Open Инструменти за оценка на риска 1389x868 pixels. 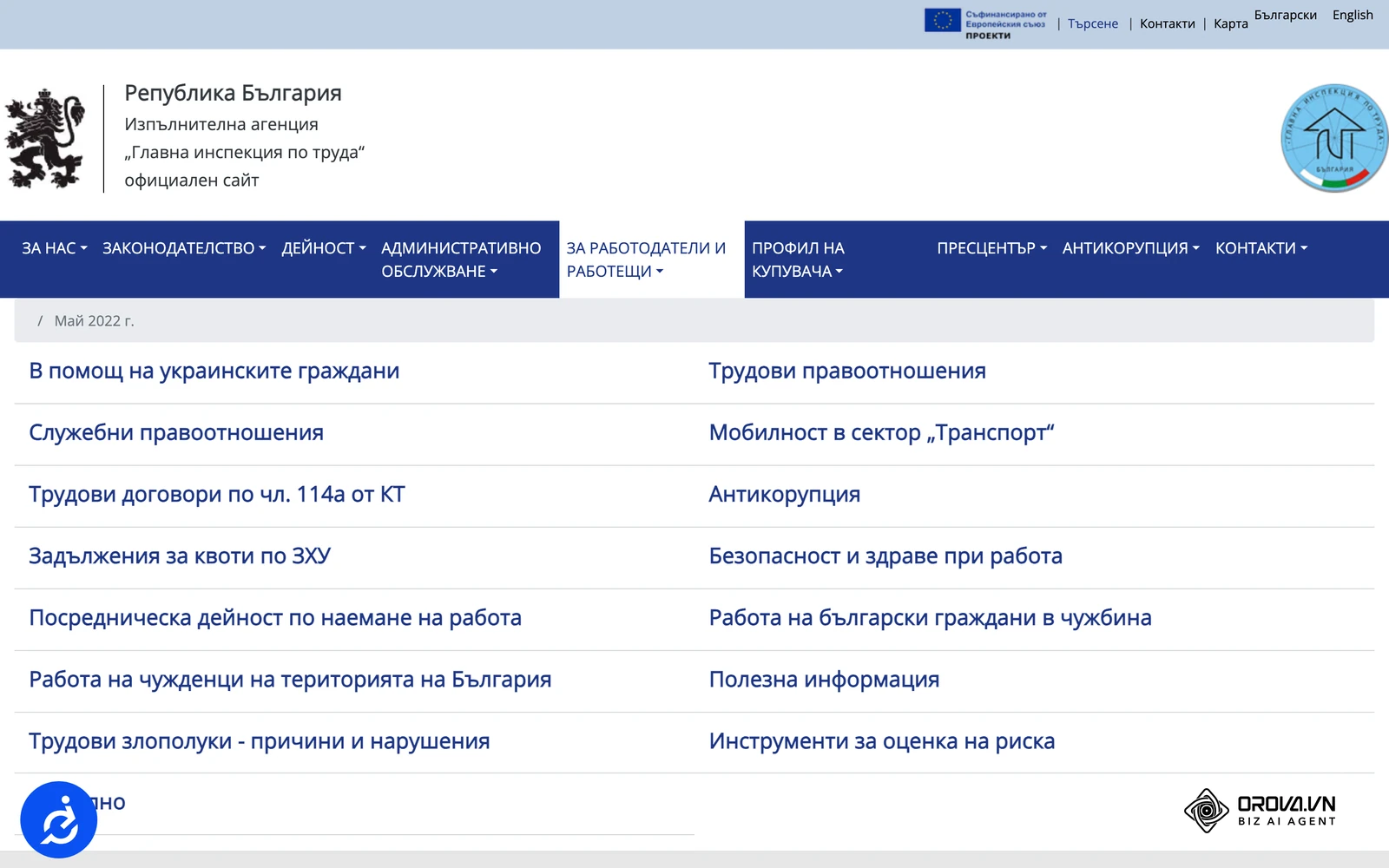882,741
